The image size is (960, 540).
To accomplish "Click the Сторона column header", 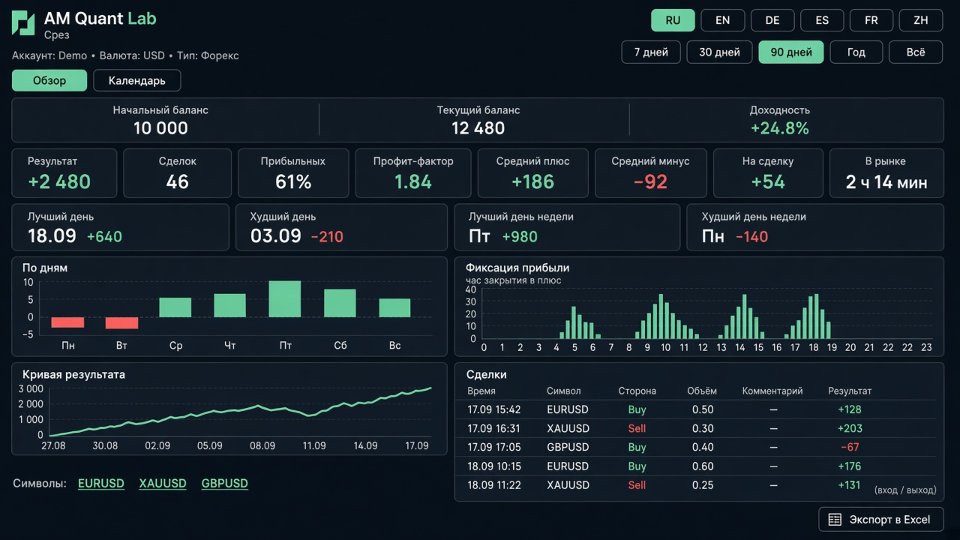I will click(637, 391).
